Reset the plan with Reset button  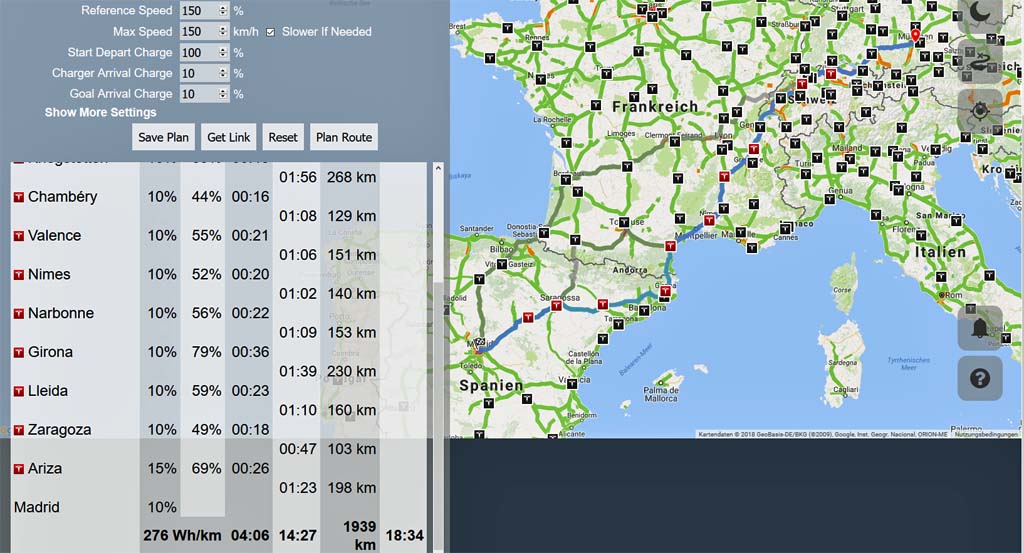(x=283, y=138)
